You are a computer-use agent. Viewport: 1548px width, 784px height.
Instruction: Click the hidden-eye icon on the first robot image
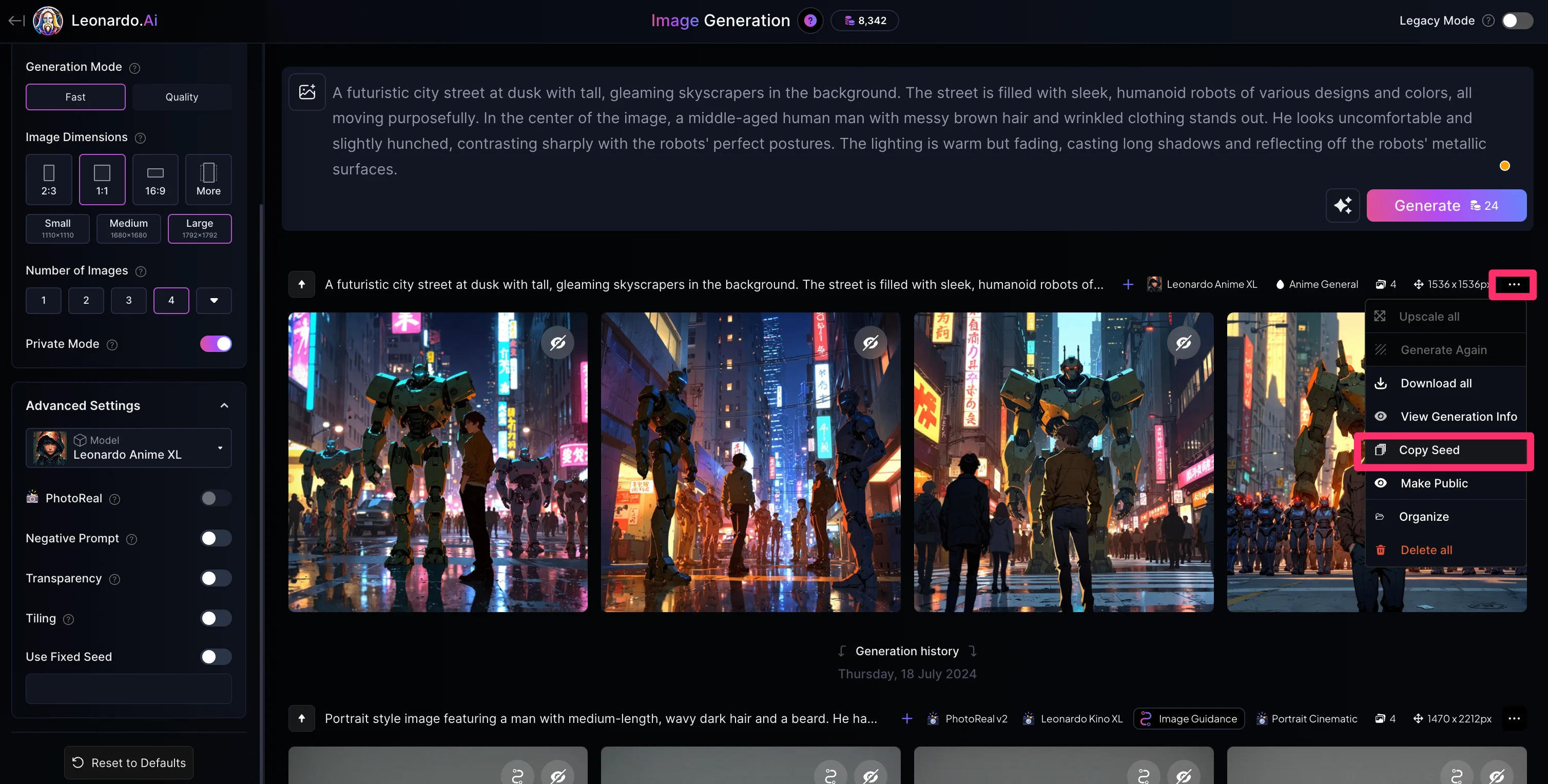point(558,342)
